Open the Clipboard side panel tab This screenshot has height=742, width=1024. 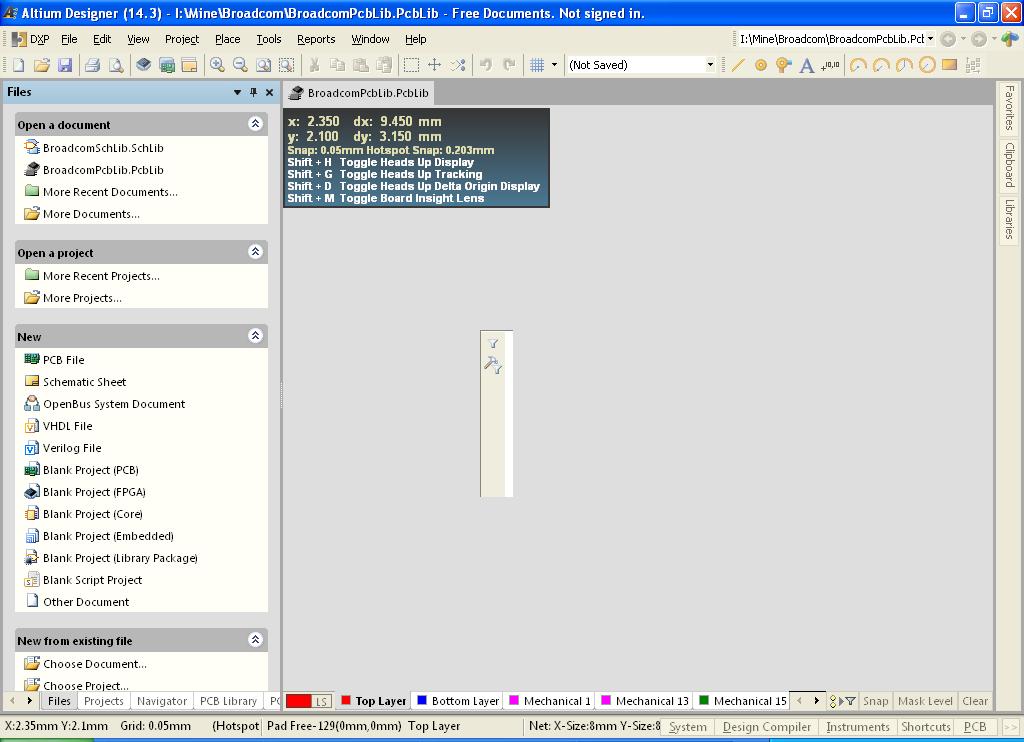click(1010, 164)
